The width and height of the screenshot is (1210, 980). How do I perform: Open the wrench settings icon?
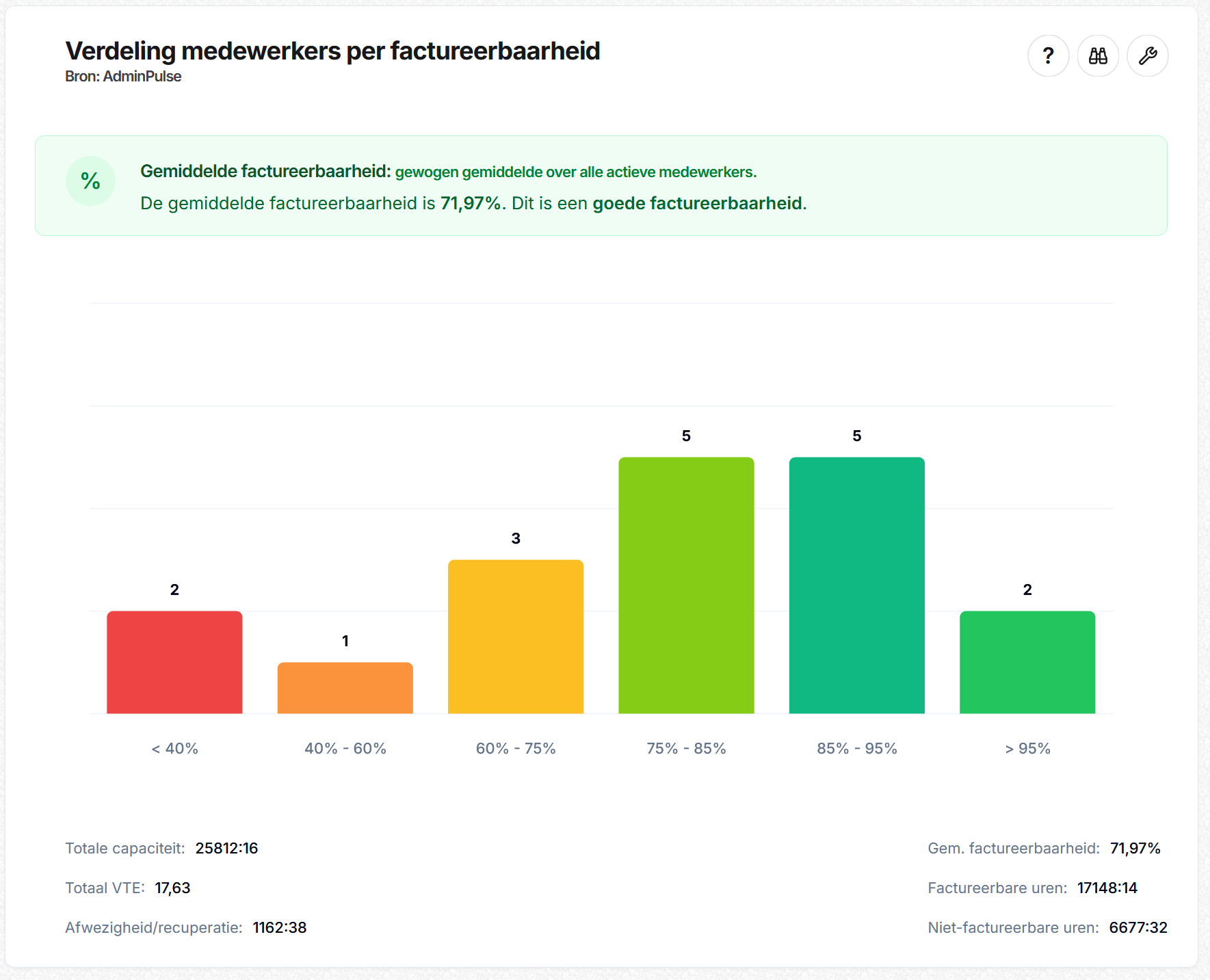pos(1147,56)
